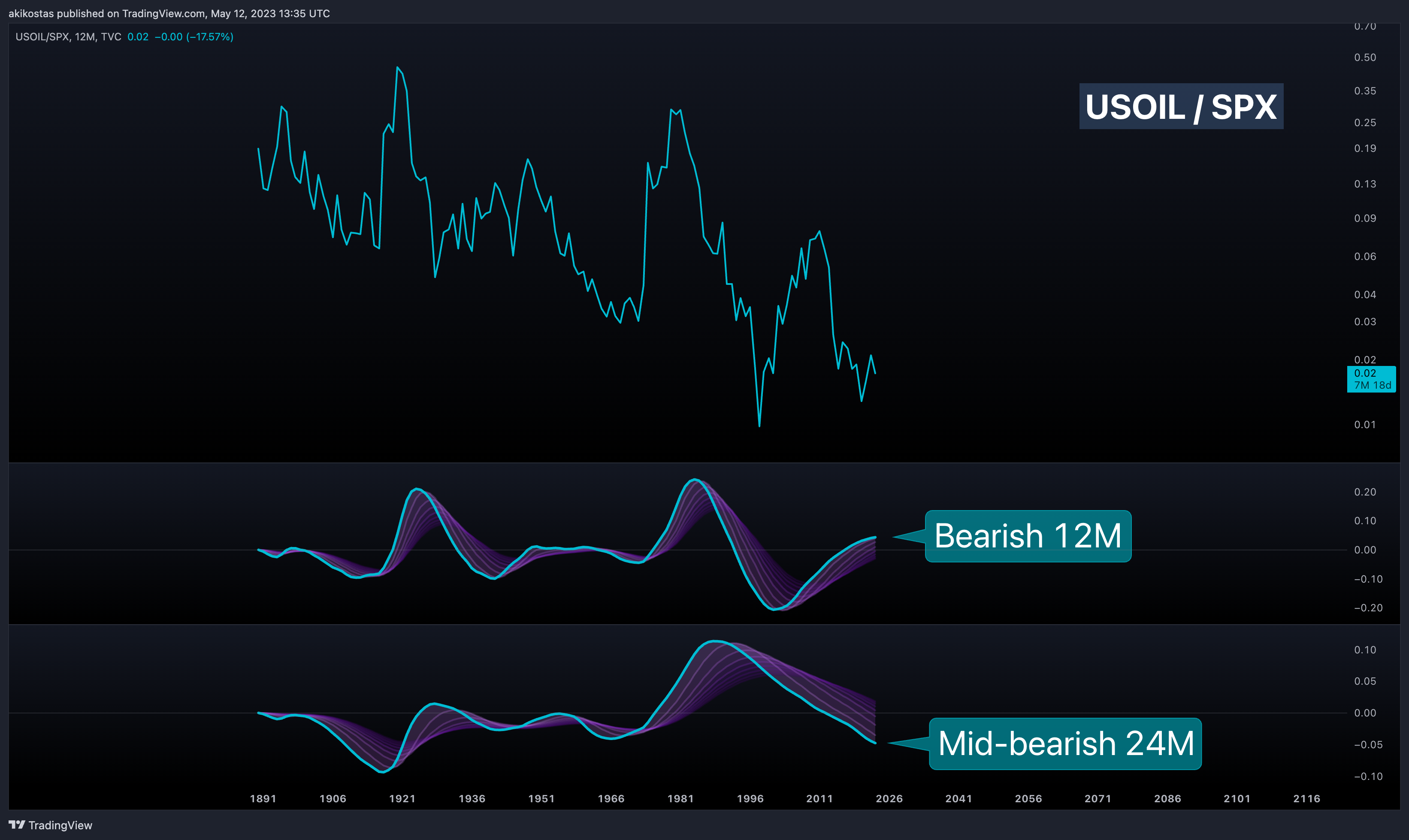Click the 'Bearish 12M' callout label

tap(1028, 536)
